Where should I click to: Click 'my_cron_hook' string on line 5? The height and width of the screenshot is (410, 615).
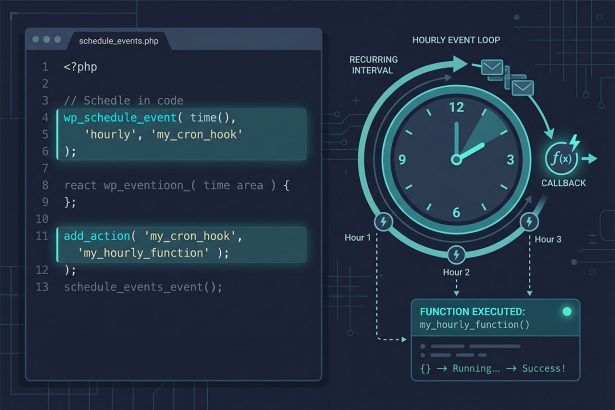(x=197, y=135)
